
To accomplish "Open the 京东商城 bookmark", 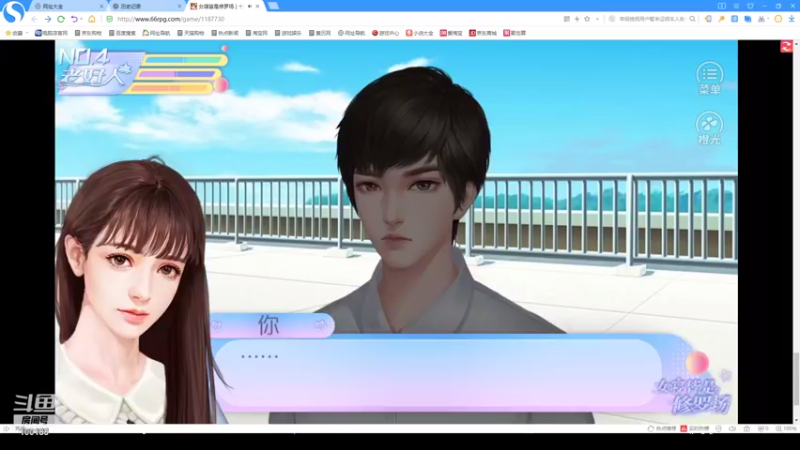I will coord(483,33).
